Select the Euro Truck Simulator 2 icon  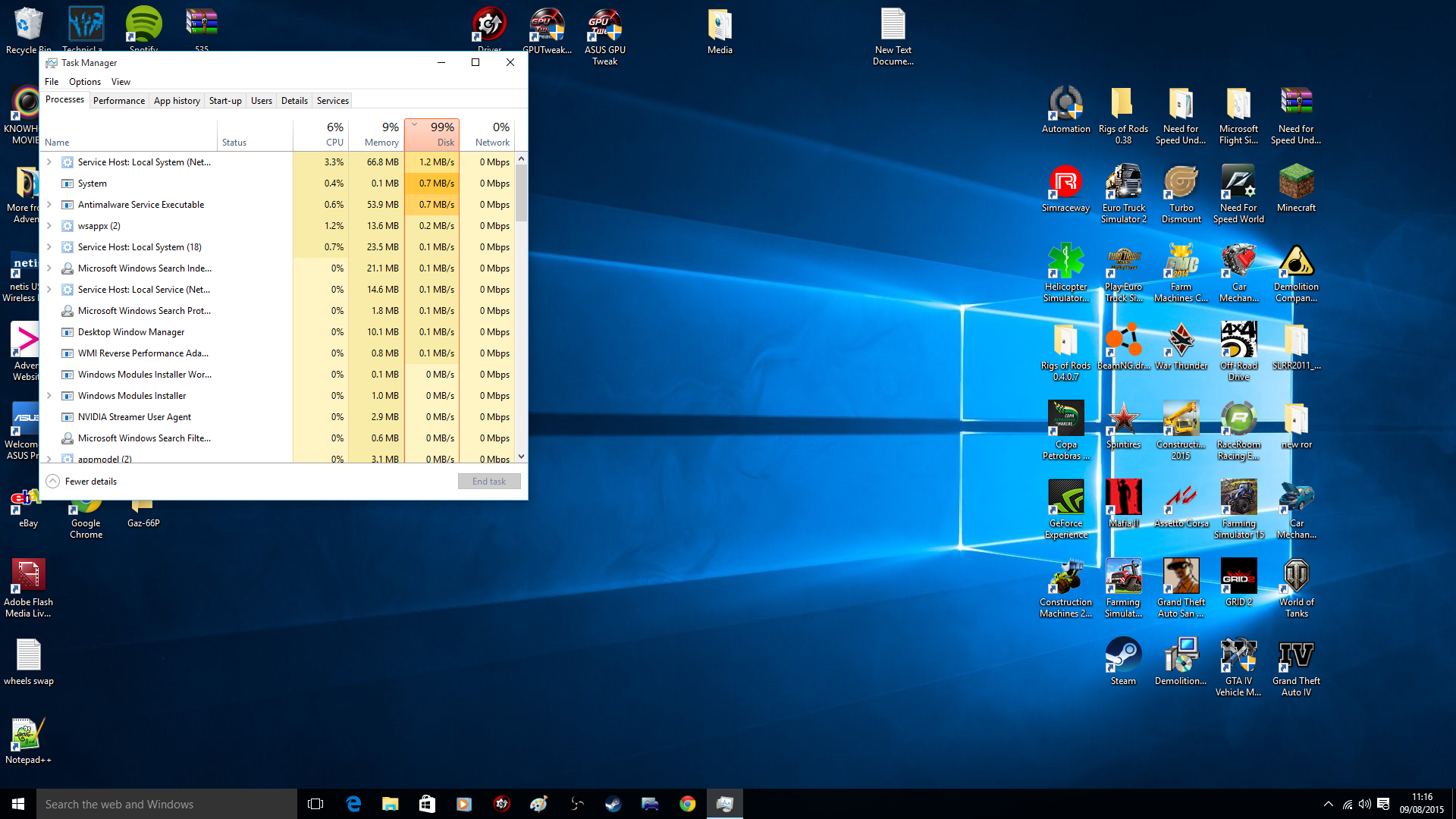[1123, 194]
